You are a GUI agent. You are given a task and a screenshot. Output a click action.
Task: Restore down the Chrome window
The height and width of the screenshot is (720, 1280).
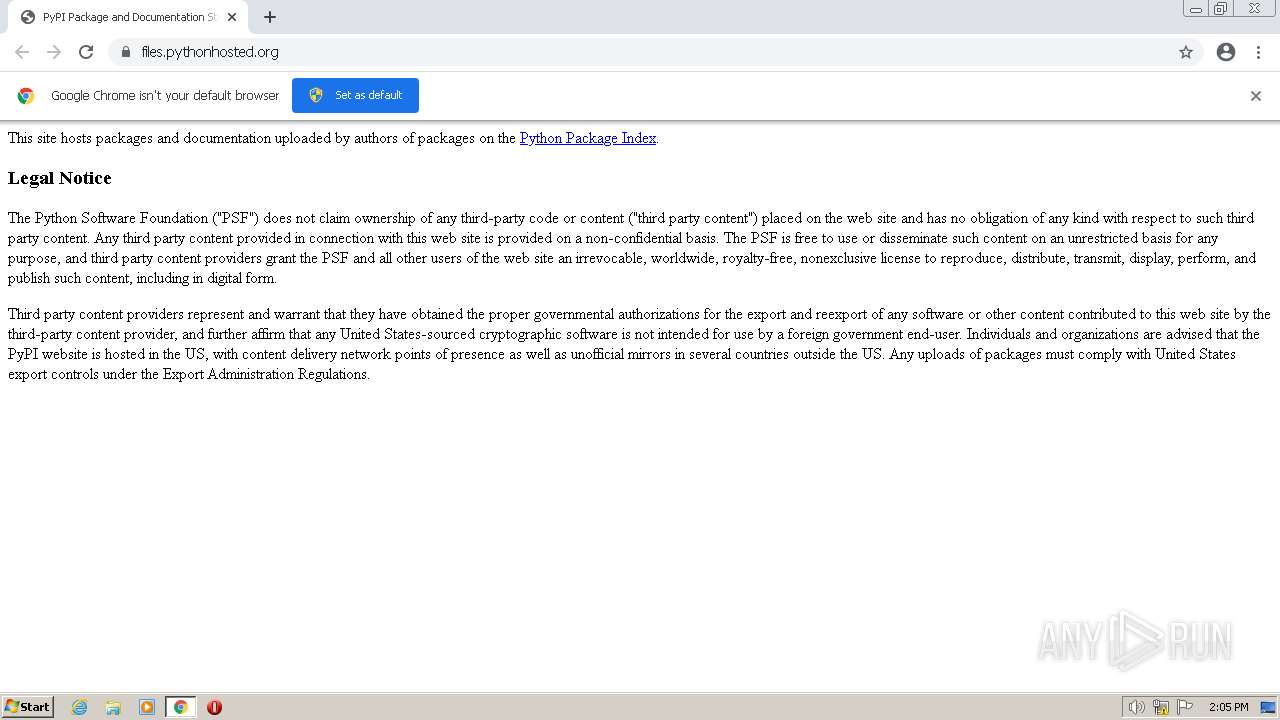[x=1221, y=9]
